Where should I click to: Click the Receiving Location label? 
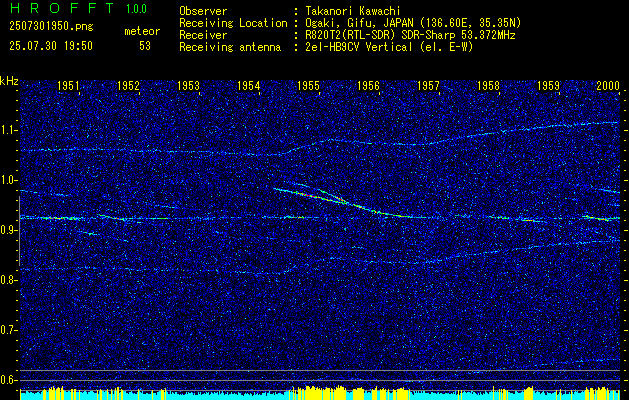(233, 23)
